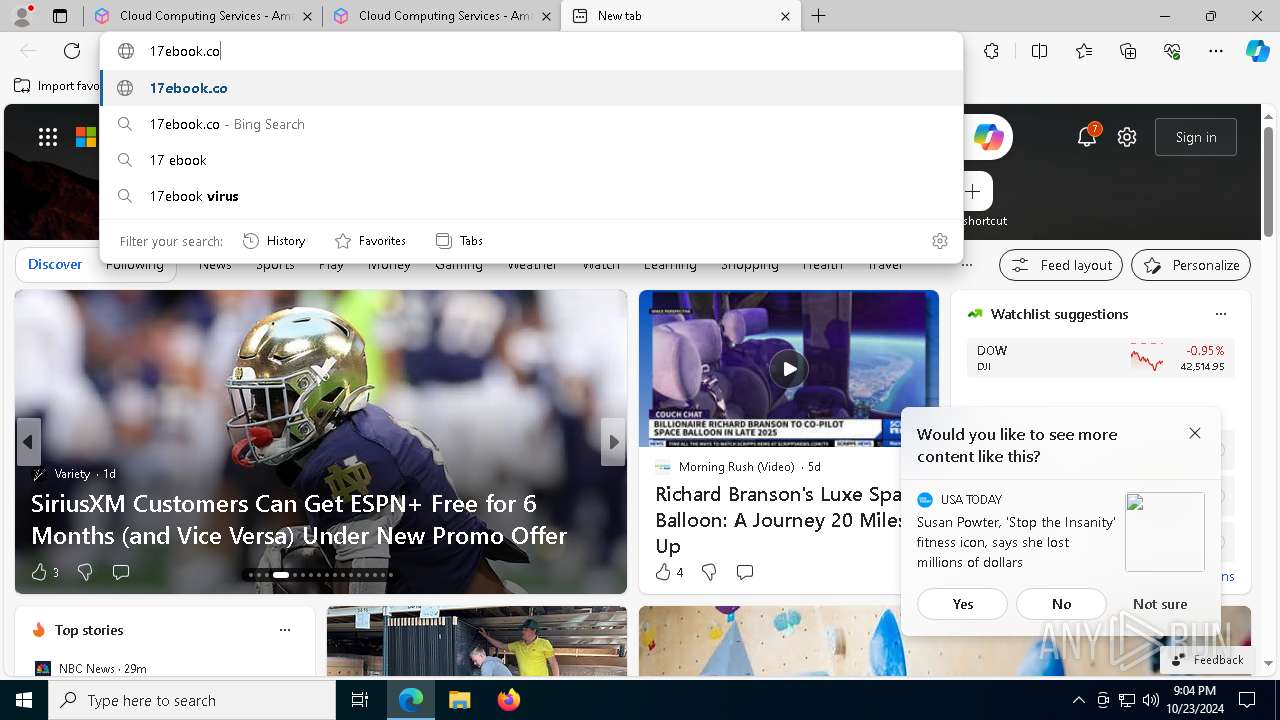The image size is (1280, 720).
Task: Open the browser profile icon
Action: point(21,15)
